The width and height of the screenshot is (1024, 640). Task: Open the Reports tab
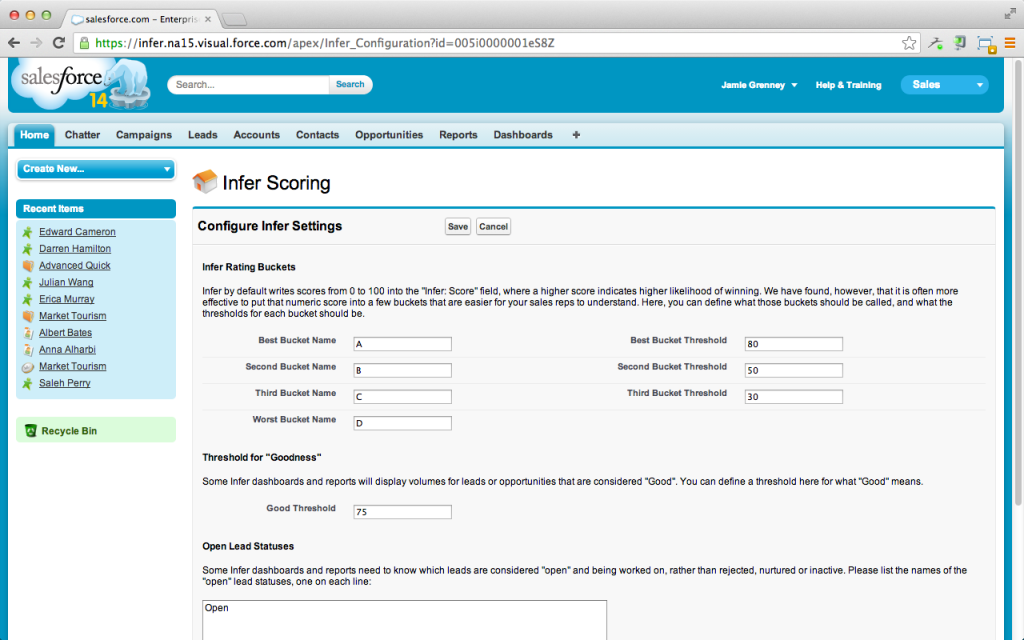pyautogui.click(x=458, y=135)
